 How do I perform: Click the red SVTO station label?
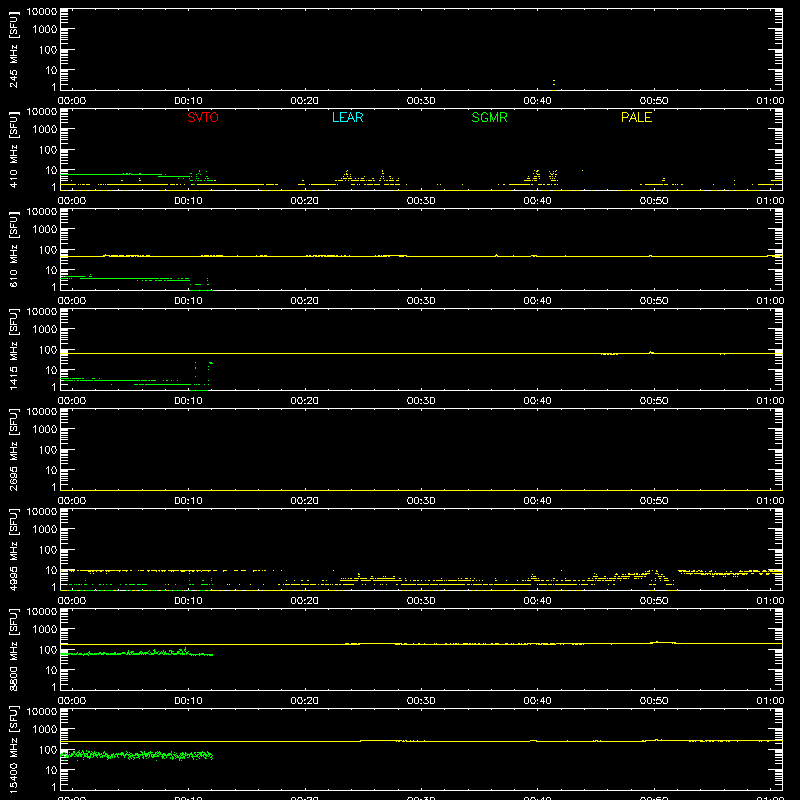[x=203, y=117]
